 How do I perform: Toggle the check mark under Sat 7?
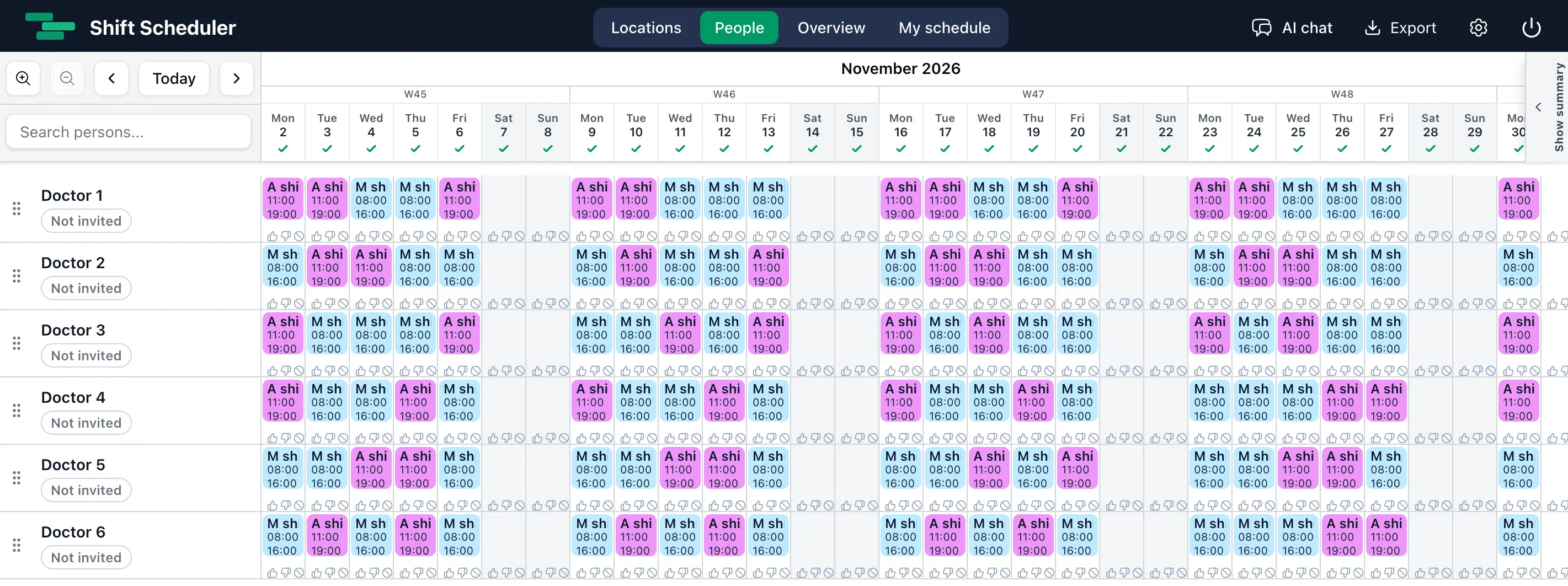[503, 148]
